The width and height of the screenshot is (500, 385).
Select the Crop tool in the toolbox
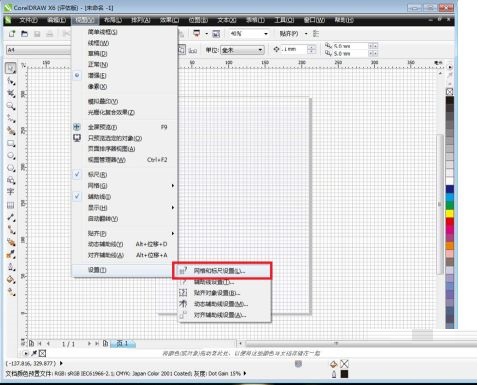point(11,94)
